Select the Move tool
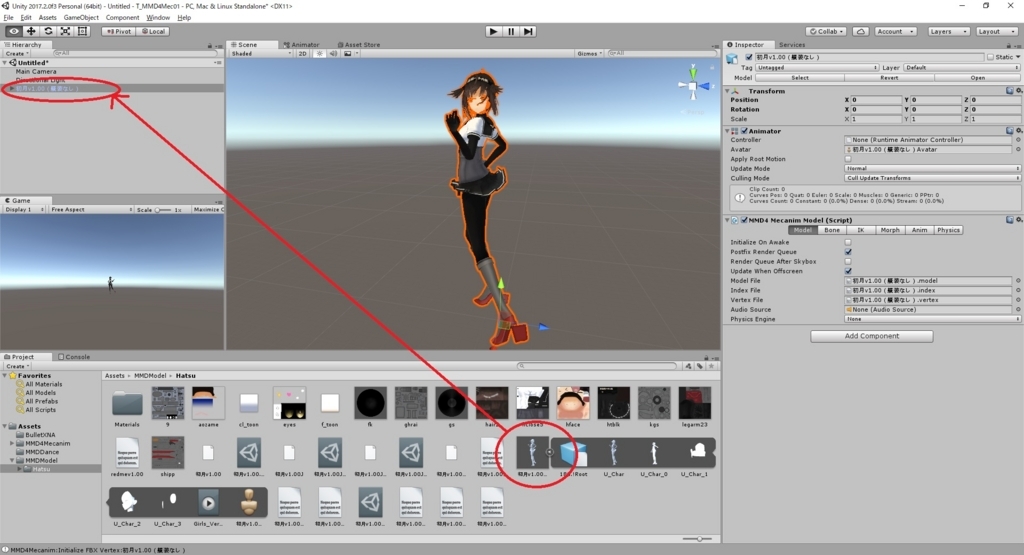 coord(31,31)
